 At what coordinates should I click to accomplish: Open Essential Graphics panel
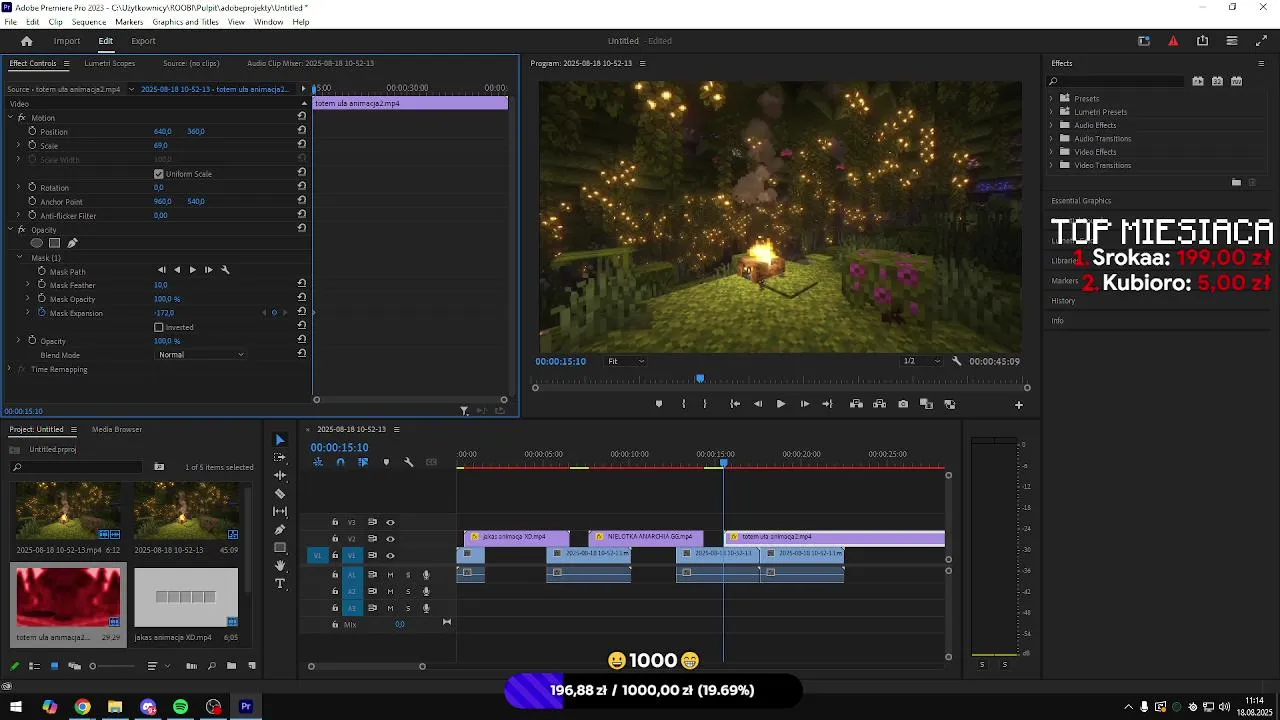(x=1081, y=200)
